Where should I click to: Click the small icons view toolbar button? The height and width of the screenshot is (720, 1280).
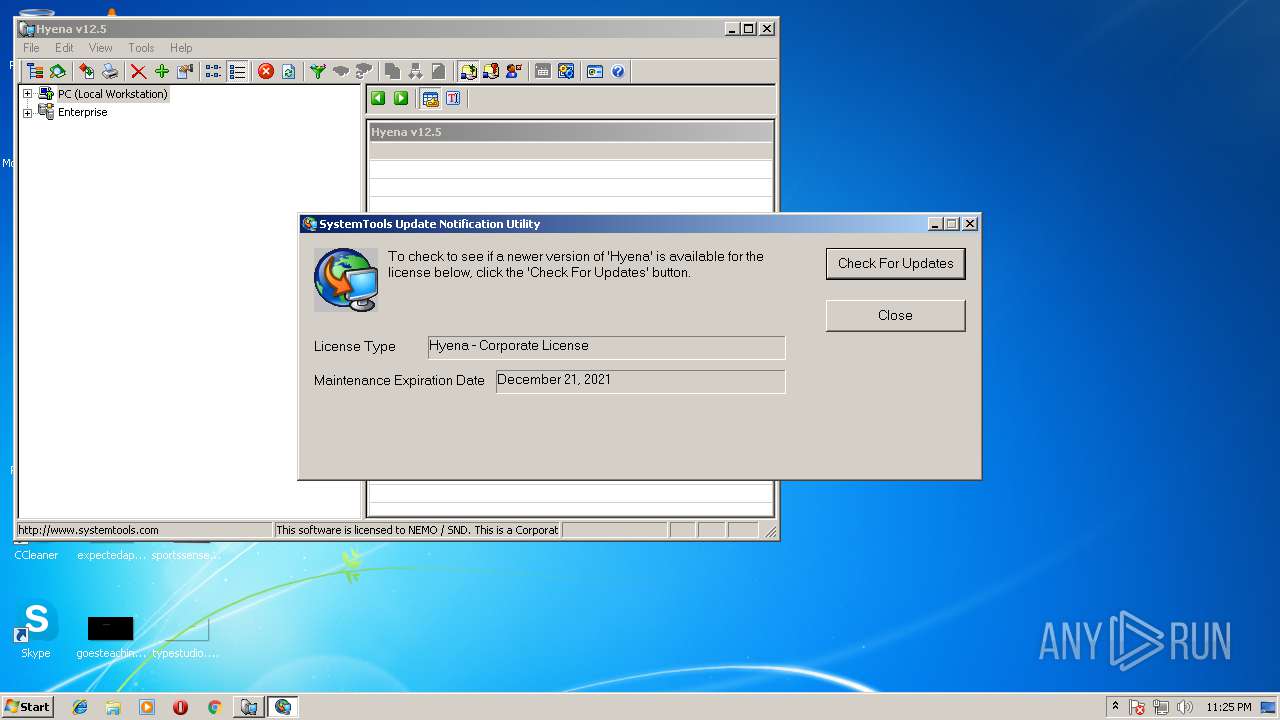click(213, 71)
